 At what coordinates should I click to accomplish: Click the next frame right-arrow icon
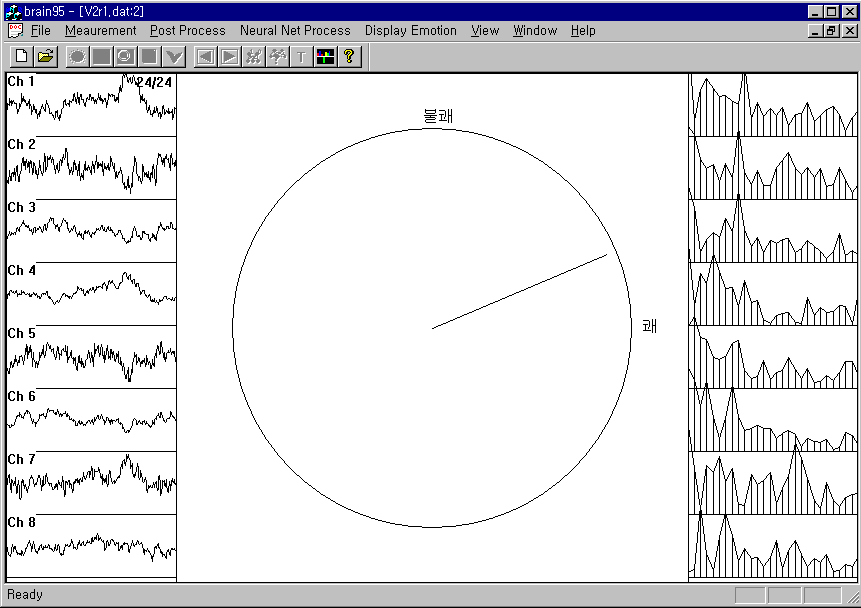[x=230, y=56]
